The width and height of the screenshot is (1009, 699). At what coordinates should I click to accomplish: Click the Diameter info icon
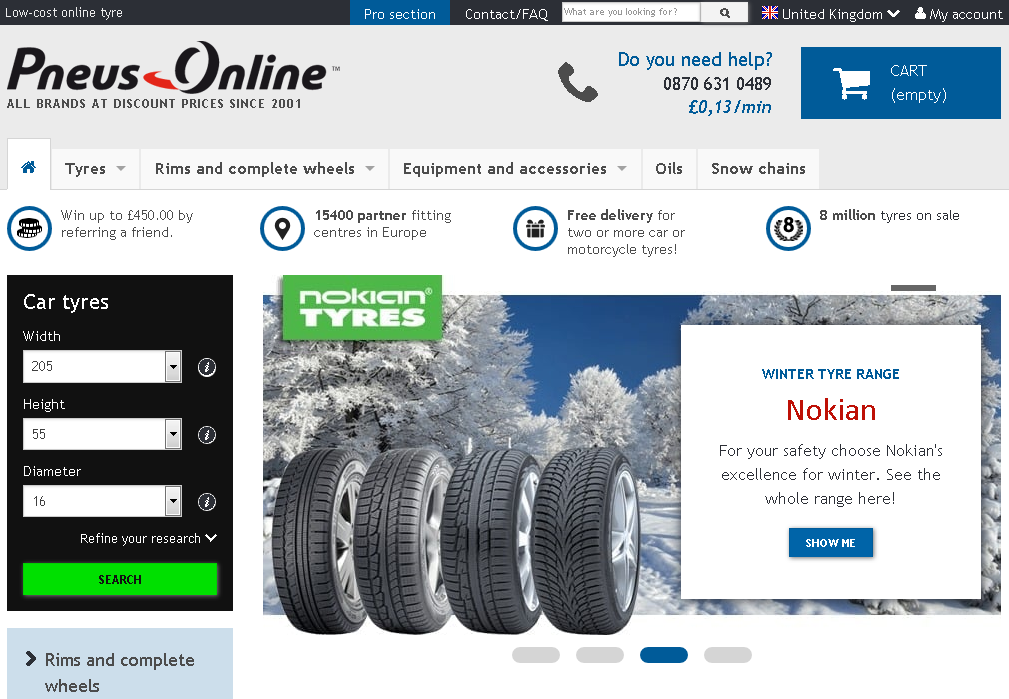[x=207, y=501]
